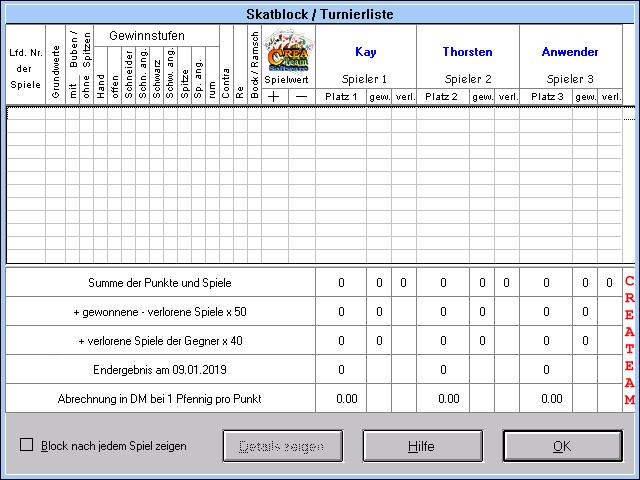Click the Hilfe button
Screen dimensions: 640x480
(x=422, y=446)
